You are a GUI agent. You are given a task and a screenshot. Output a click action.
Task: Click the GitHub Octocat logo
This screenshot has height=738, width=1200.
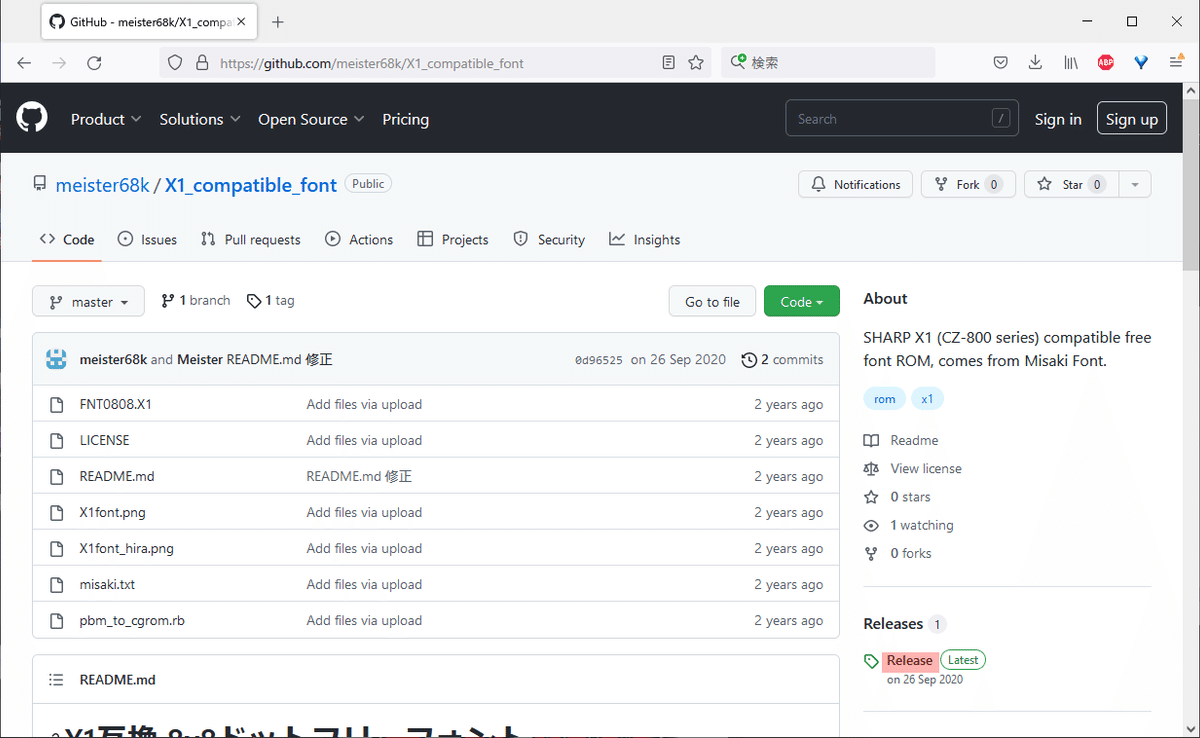[x=32, y=118]
